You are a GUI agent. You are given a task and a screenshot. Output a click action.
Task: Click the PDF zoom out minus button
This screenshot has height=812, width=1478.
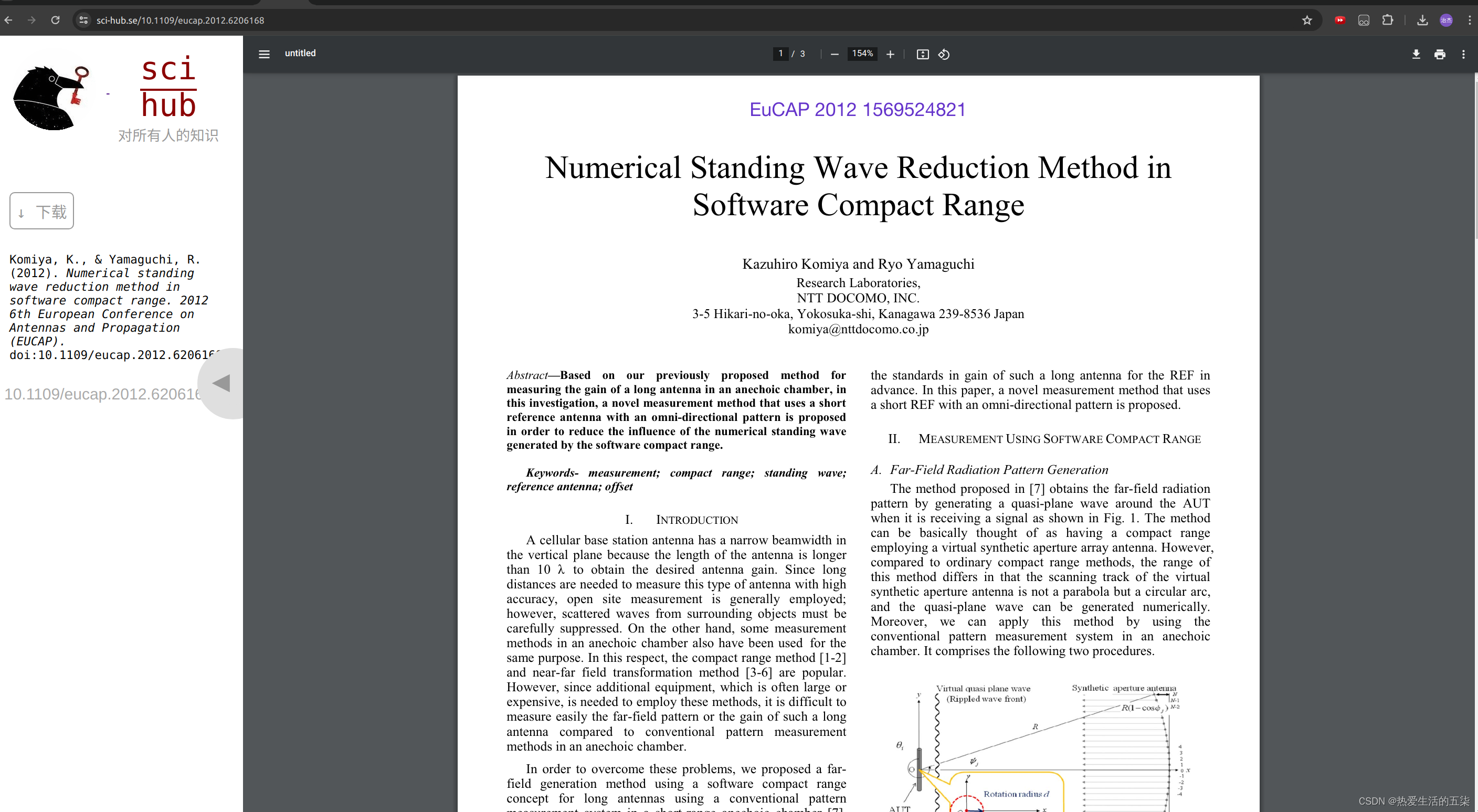pyautogui.click(x=834, y=54)
